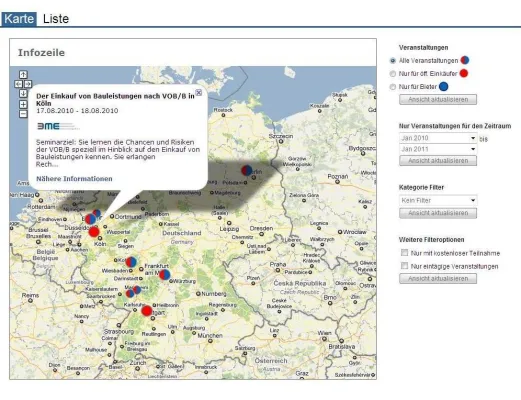Click the Infozeile heading text

[x=41, y=53]
